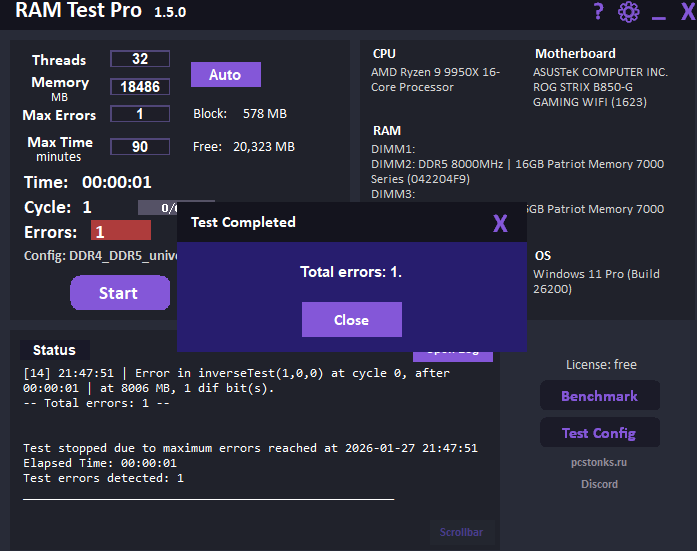
Task: Click the 'ROG STRIX B850-G' motherboard text
Action: (x=583, y=87)
